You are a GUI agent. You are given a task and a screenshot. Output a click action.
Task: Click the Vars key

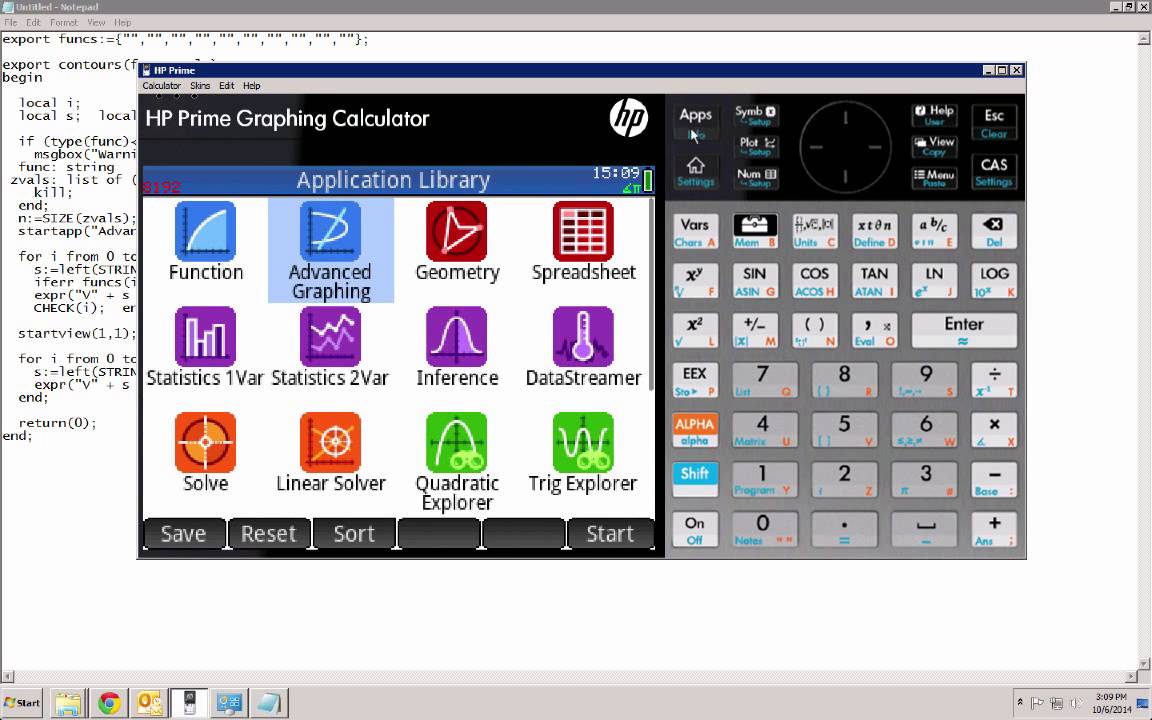click(694, 231)
